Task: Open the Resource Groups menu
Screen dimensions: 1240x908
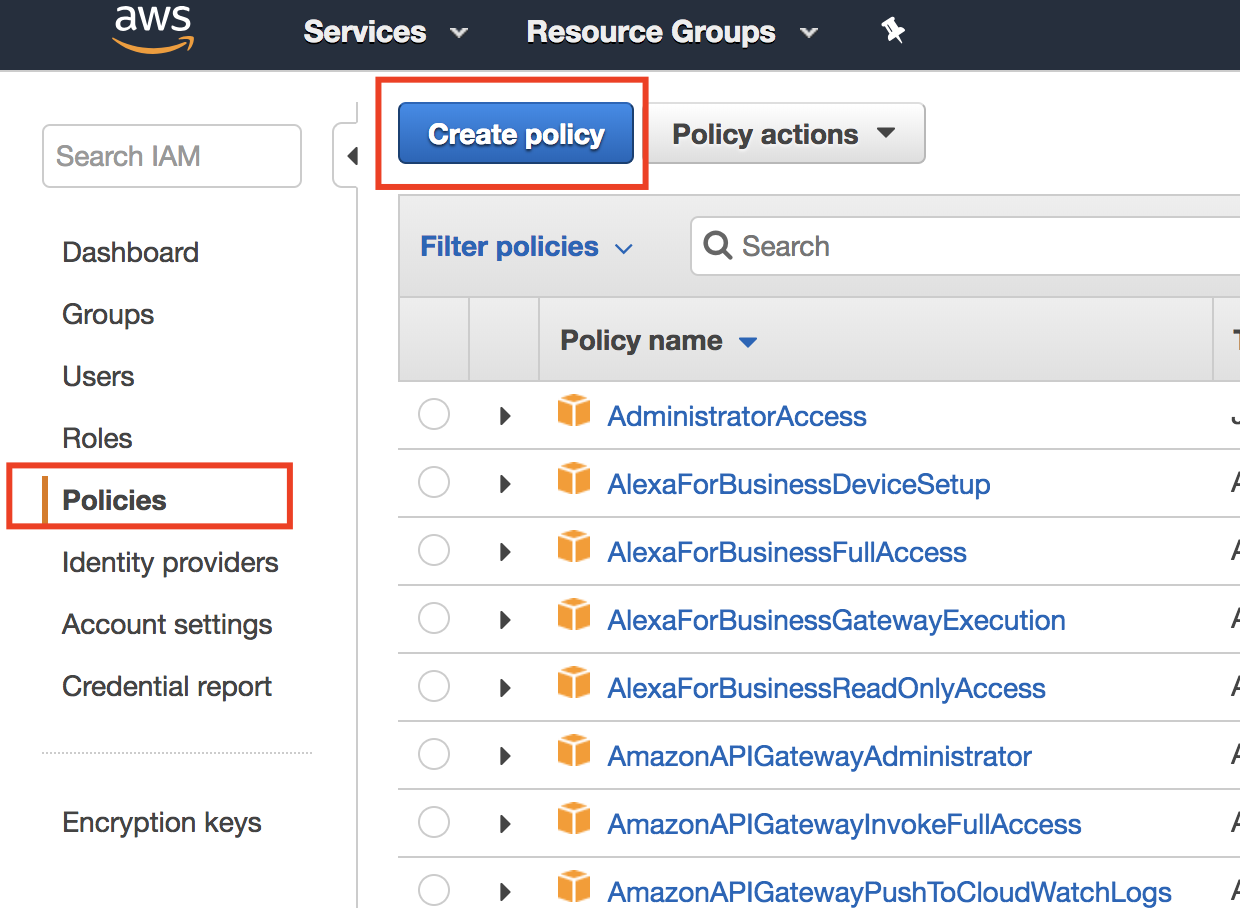Action: 671,32
